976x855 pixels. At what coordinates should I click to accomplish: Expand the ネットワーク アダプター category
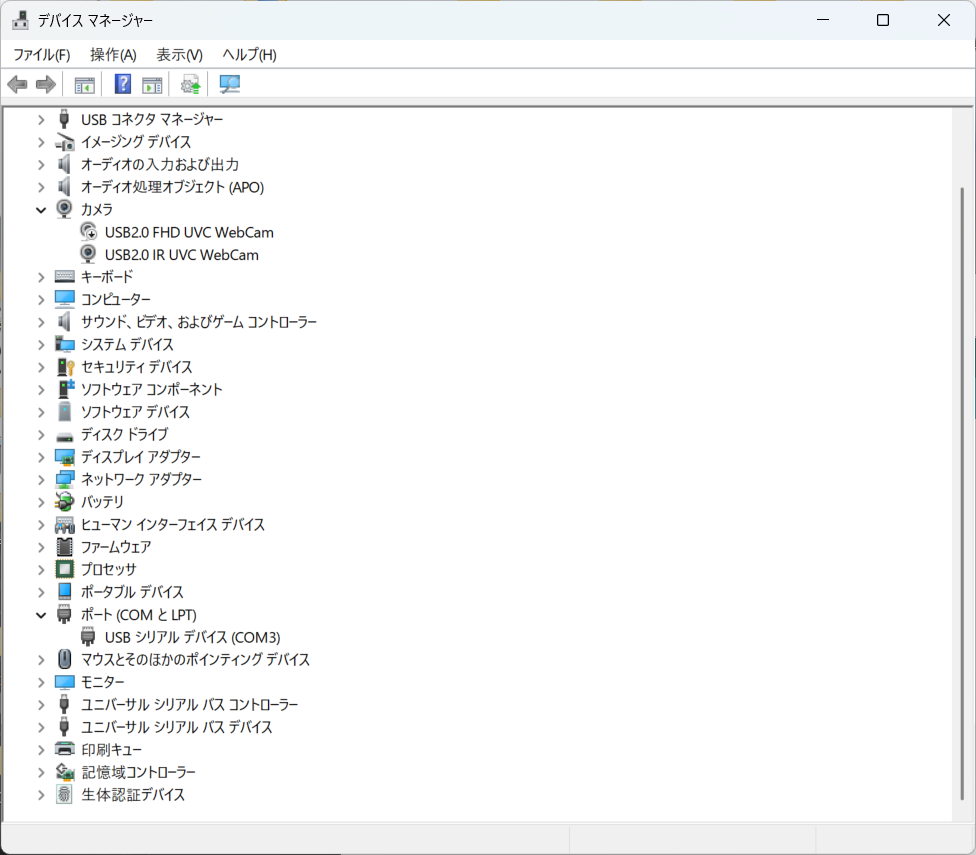pos(41,480)
